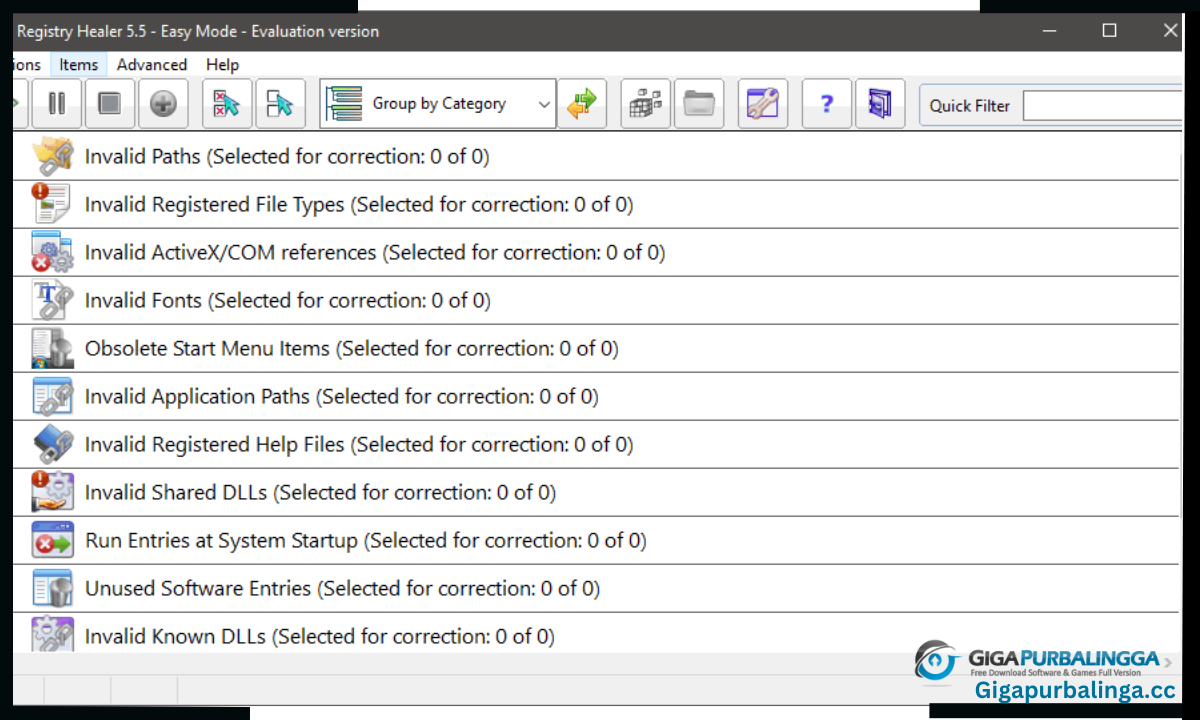The width and height of the screenshot is (1200, 720).
Task: Click the Invalid ActiveX/COM references icon
Action: pos(52,252)
